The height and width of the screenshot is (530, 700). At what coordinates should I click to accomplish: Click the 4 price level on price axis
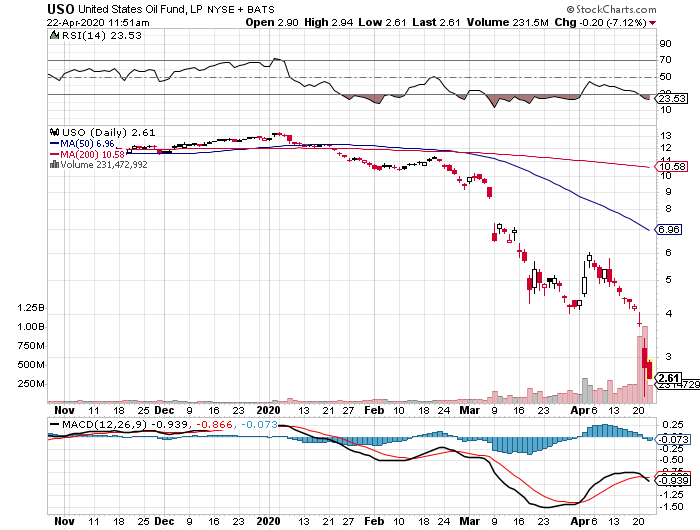point(668,313)
